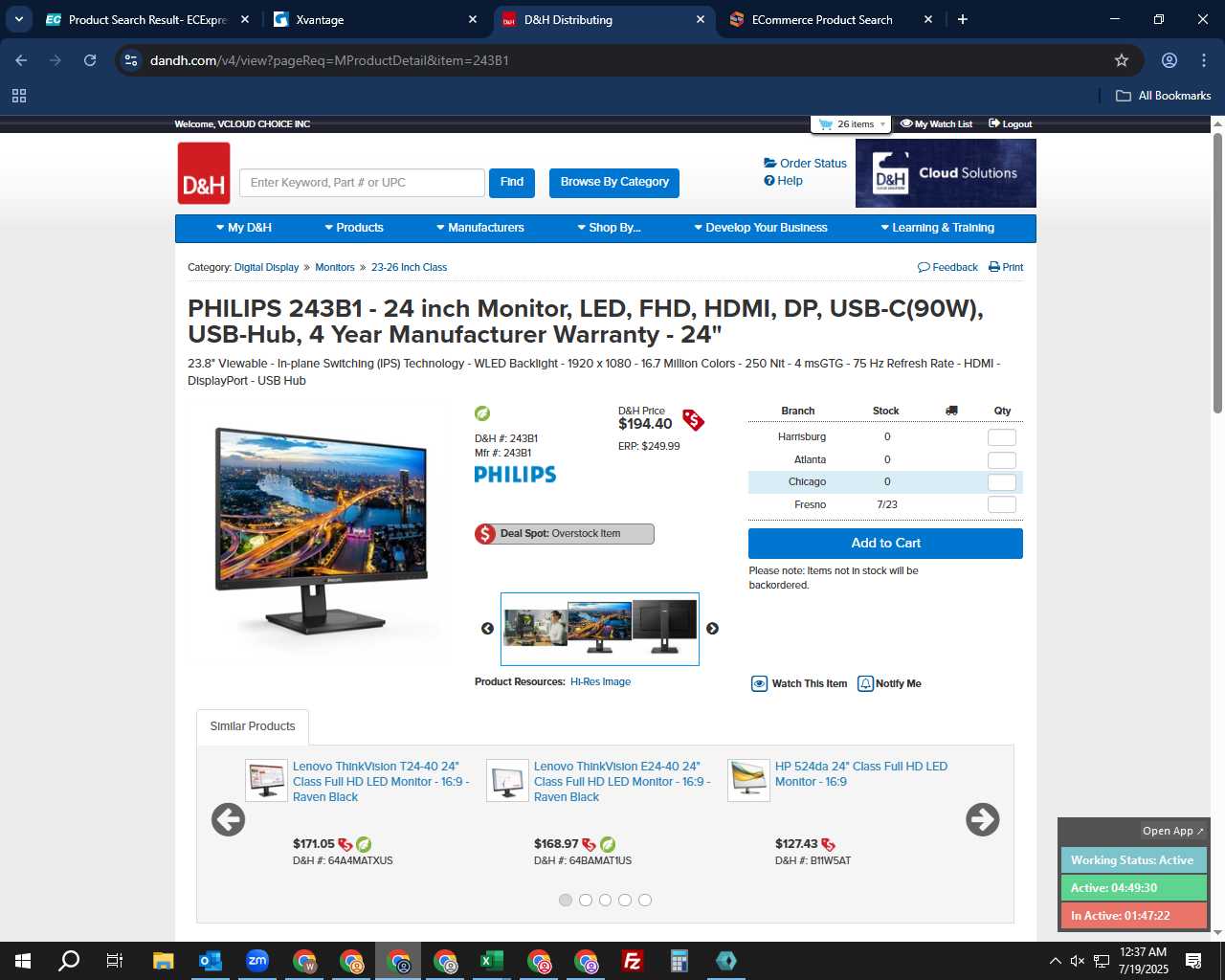Click the Logout link
The height and width of the screenshot is (980, 1225).
click(x=1011, y=124)
